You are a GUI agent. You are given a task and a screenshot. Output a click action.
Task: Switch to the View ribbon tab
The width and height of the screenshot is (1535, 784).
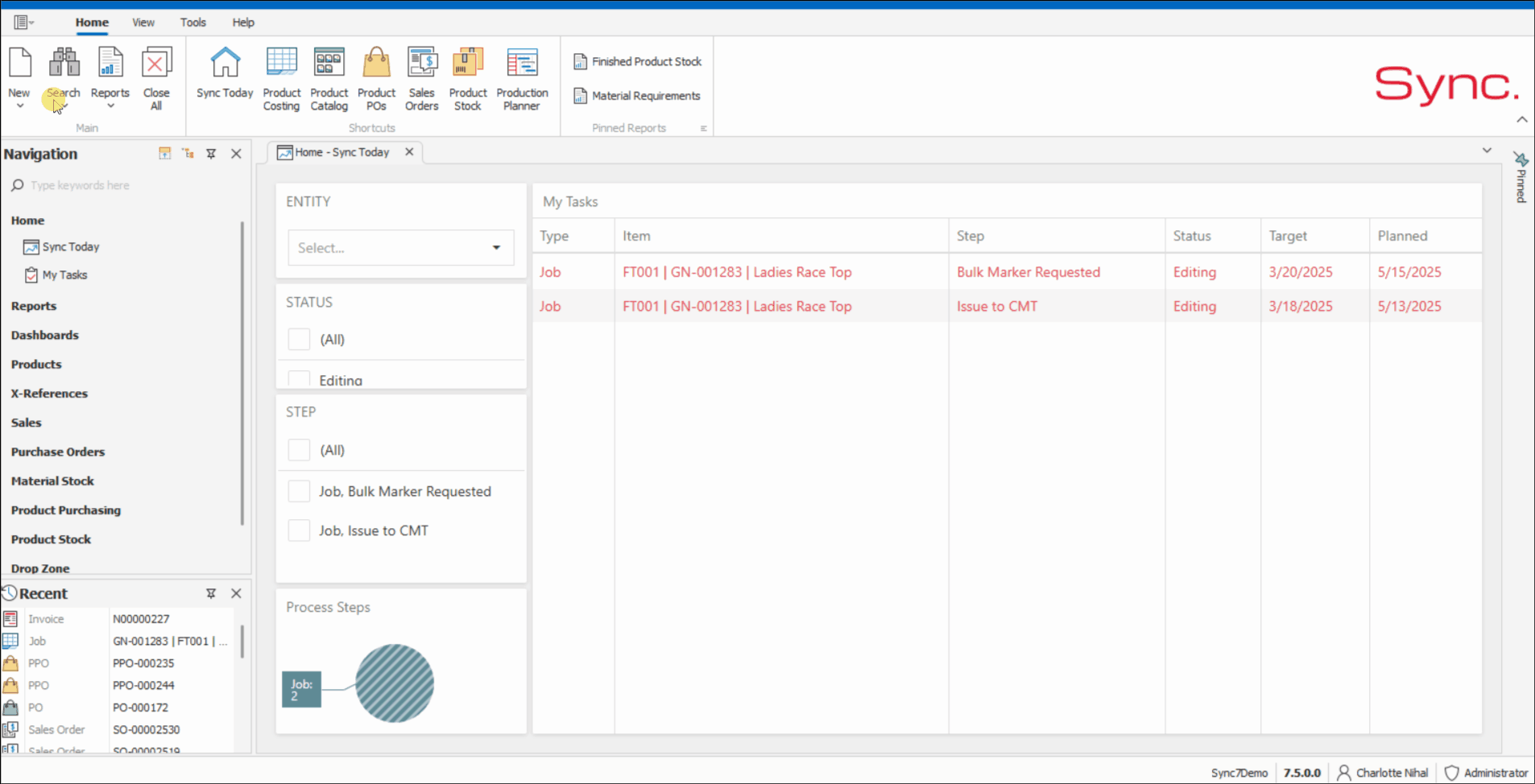(x=143, y=23)
